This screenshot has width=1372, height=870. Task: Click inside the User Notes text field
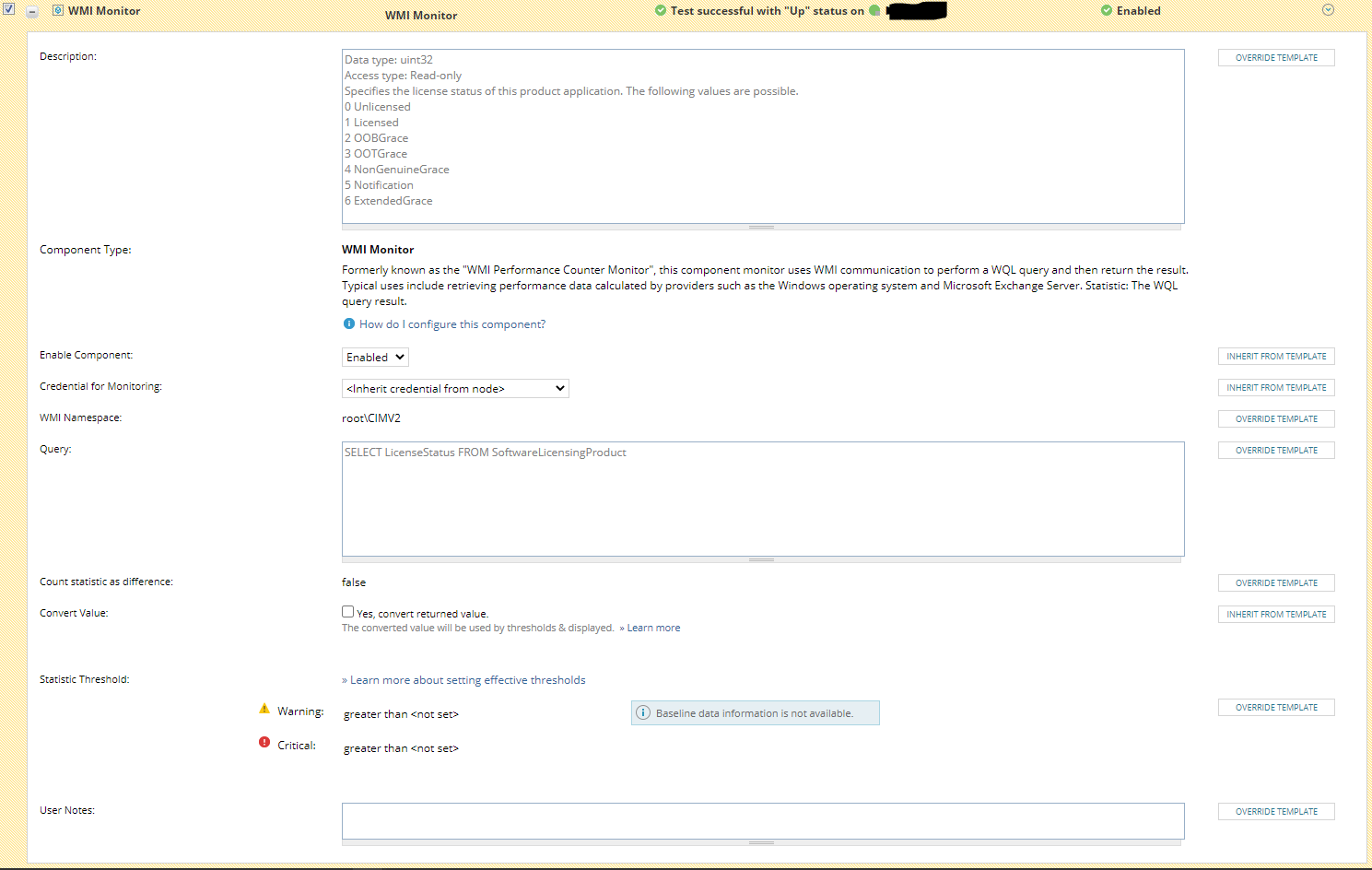coord(763,821)
